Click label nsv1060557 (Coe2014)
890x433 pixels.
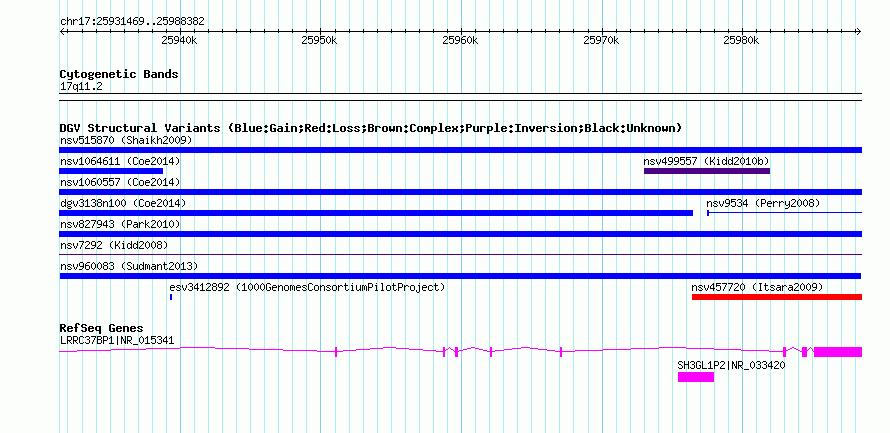120,182
